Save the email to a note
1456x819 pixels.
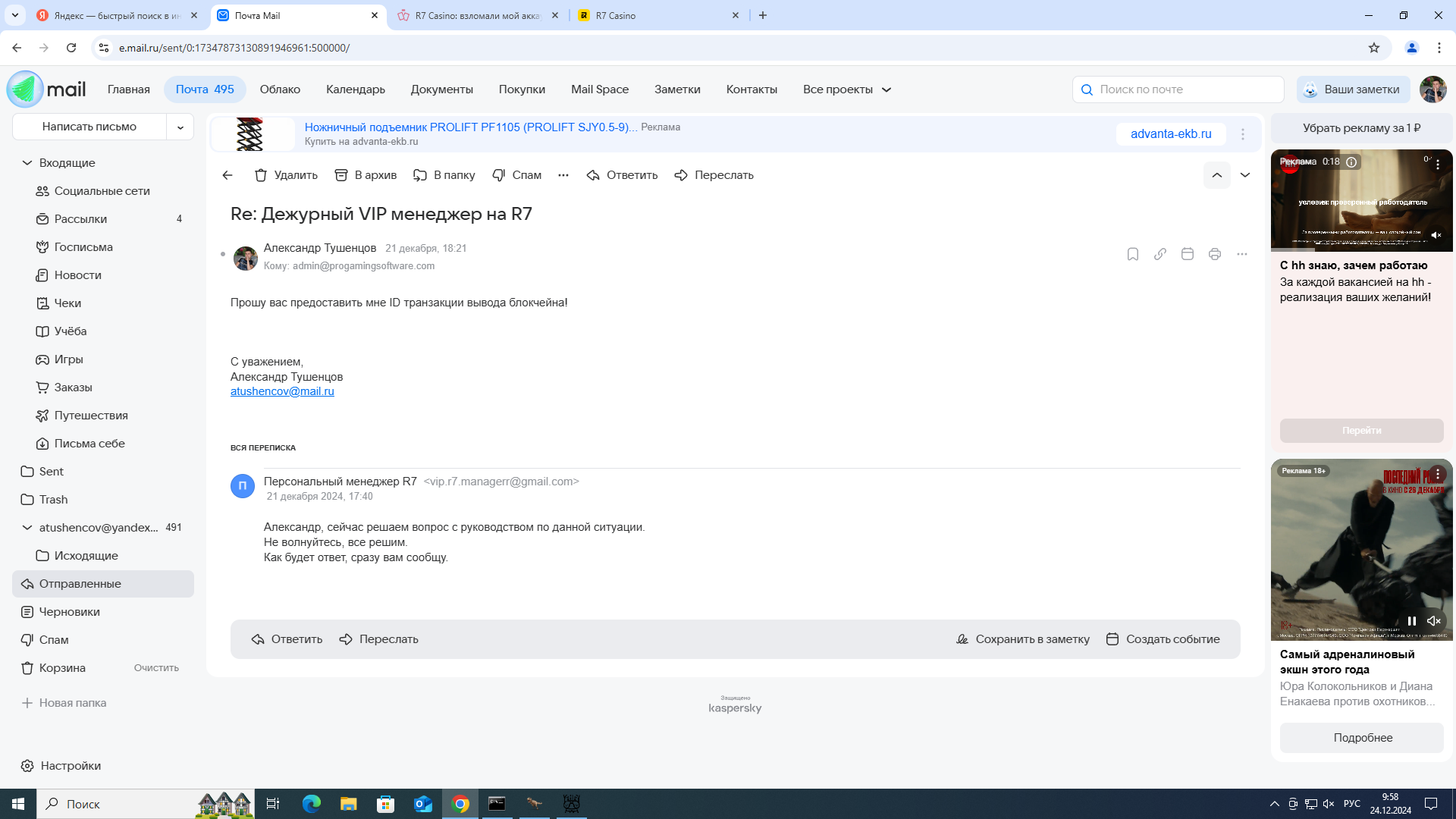point(1022,639)
